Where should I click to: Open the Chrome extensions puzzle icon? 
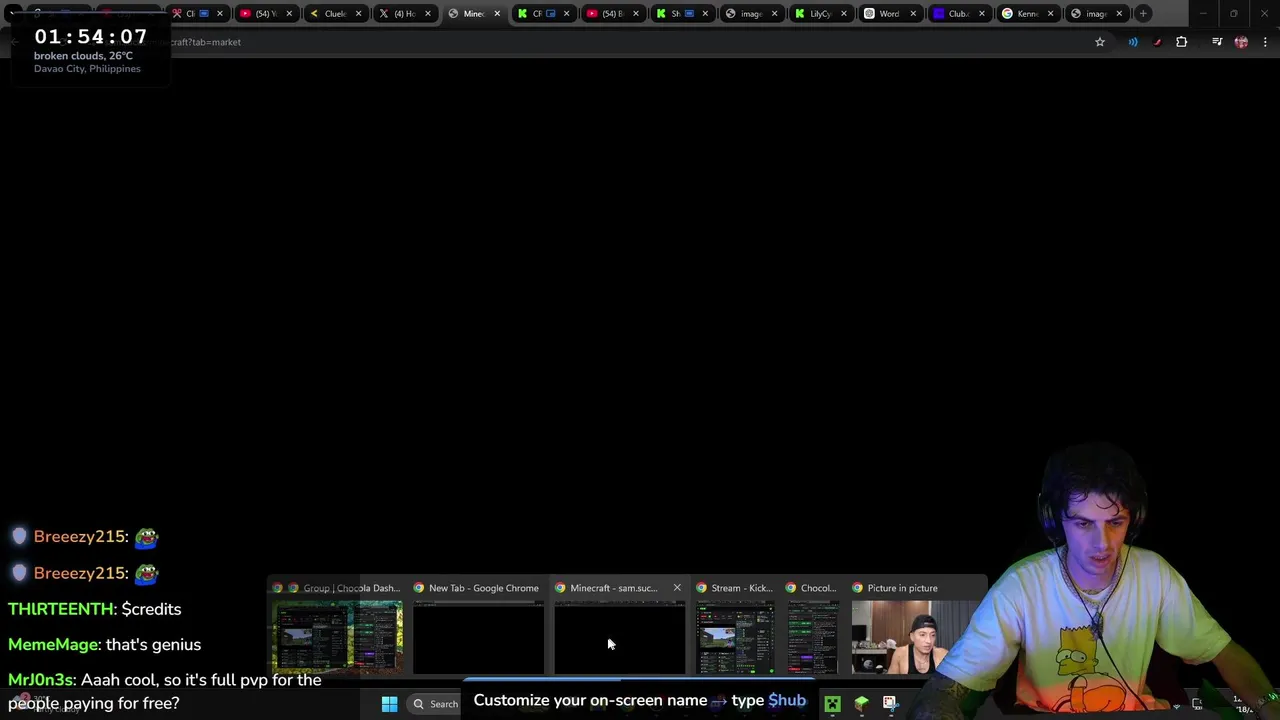click(1182, 42)
